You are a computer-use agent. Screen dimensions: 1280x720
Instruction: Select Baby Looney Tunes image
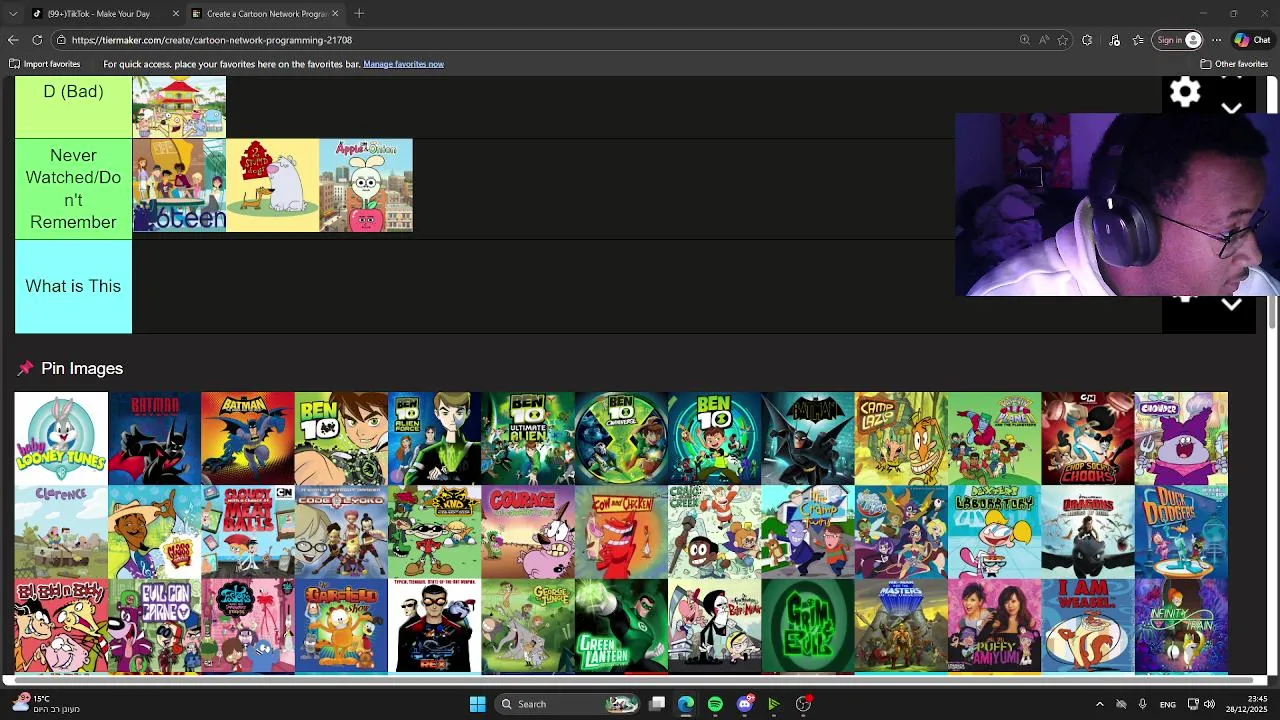click(61, 438)
